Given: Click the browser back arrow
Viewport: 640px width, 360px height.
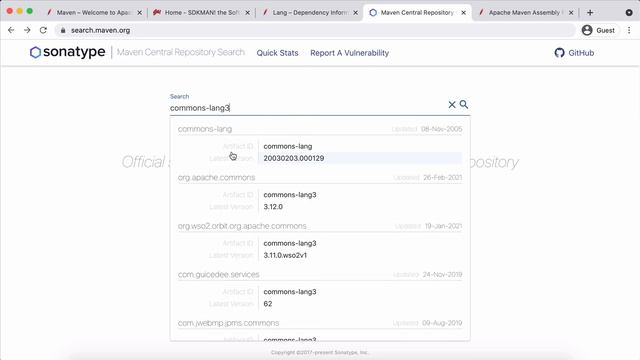Looking at the screenshot, I should coord(11,30).
